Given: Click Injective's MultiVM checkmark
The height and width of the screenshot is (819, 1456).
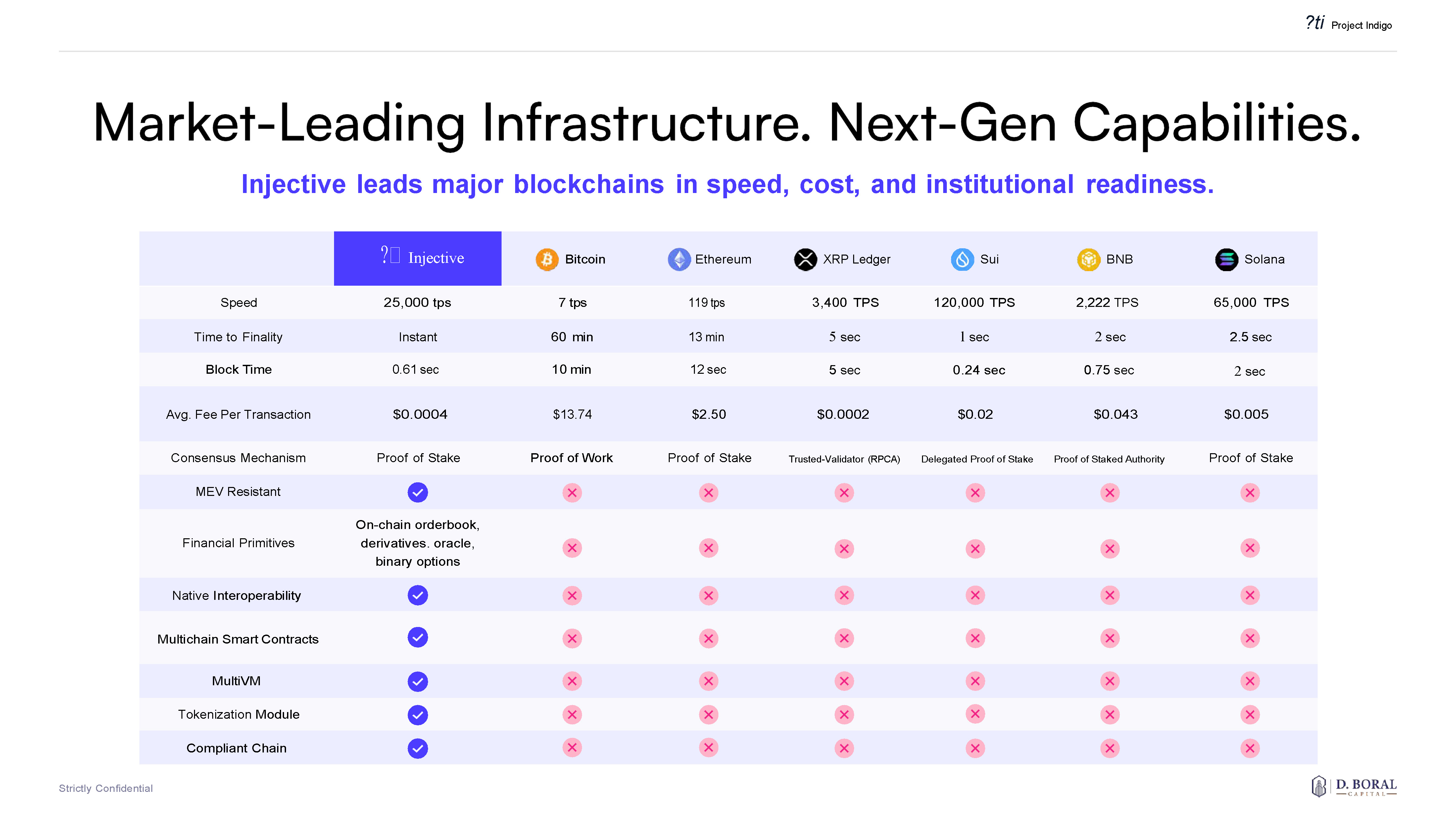Looking at the screenshot, I should click(x=418, y=681).
